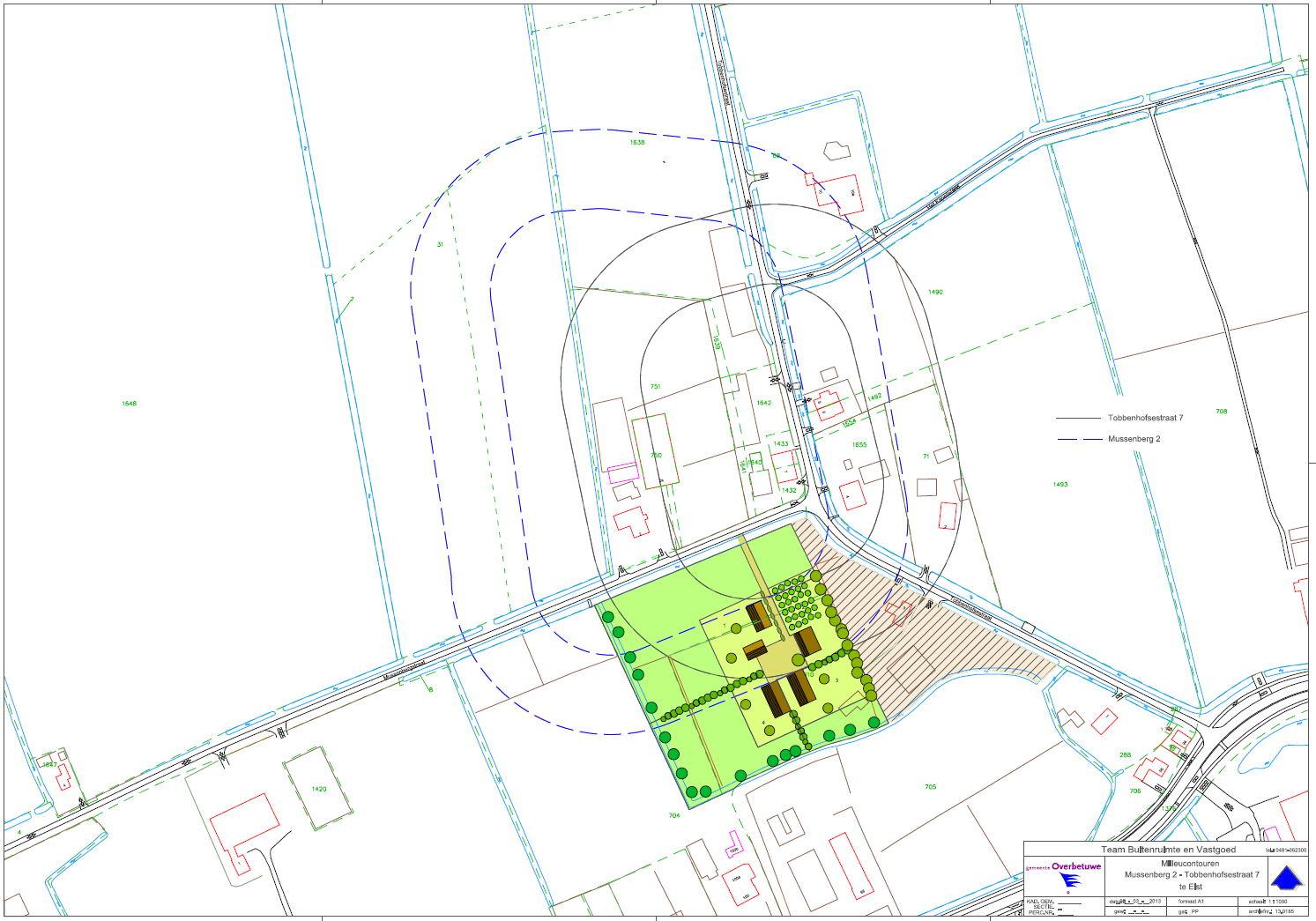This screenshot has width=1316, height=921.
Task: Click the 'SECTIE' field label
Action: click(x=1044, y=907)
